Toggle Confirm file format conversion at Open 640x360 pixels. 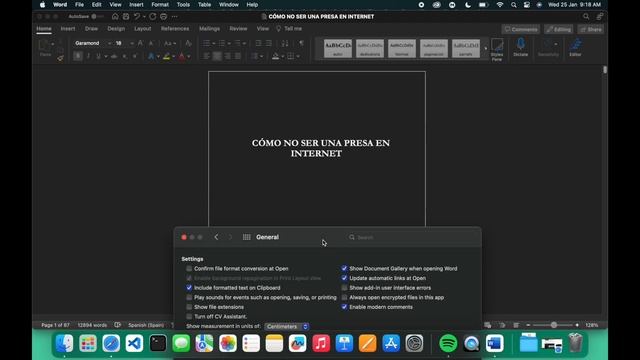tap(189, 269)
